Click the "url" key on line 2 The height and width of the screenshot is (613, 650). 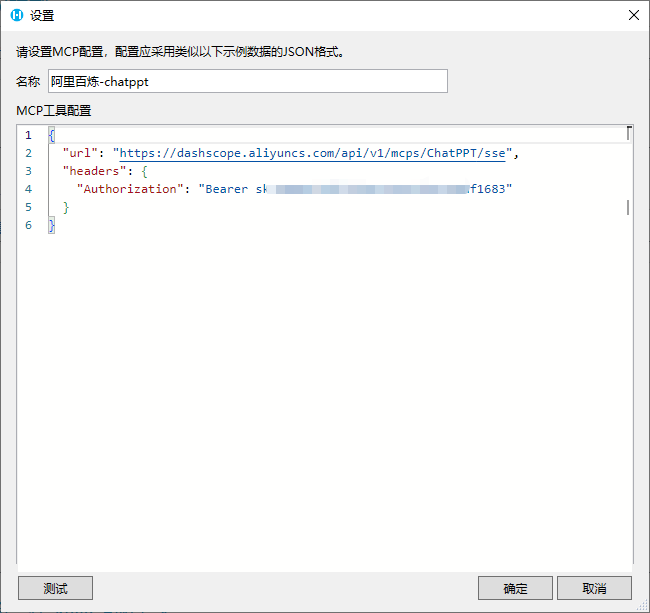click(x=80, y=153)
